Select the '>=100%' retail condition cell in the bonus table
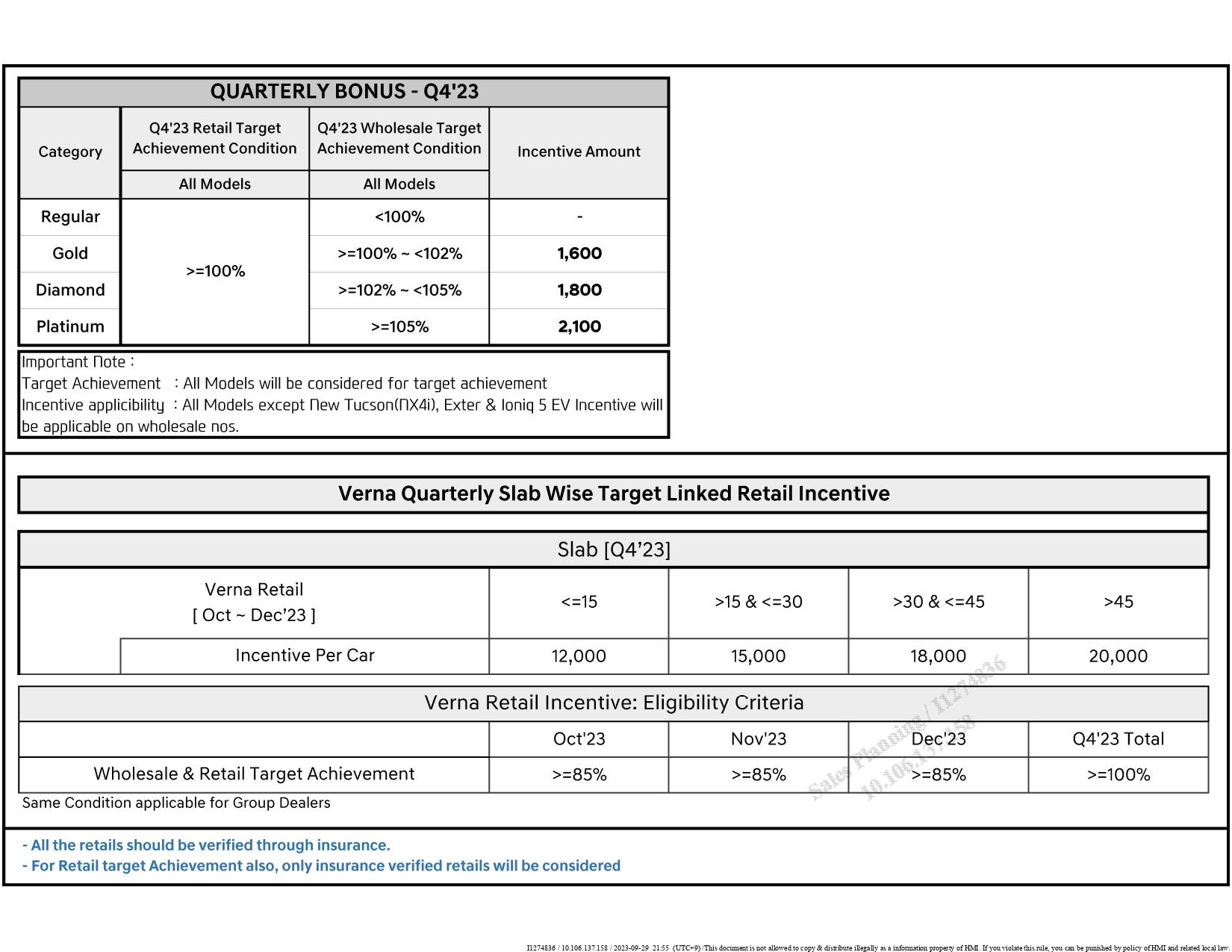 click(x=215, y=272)
